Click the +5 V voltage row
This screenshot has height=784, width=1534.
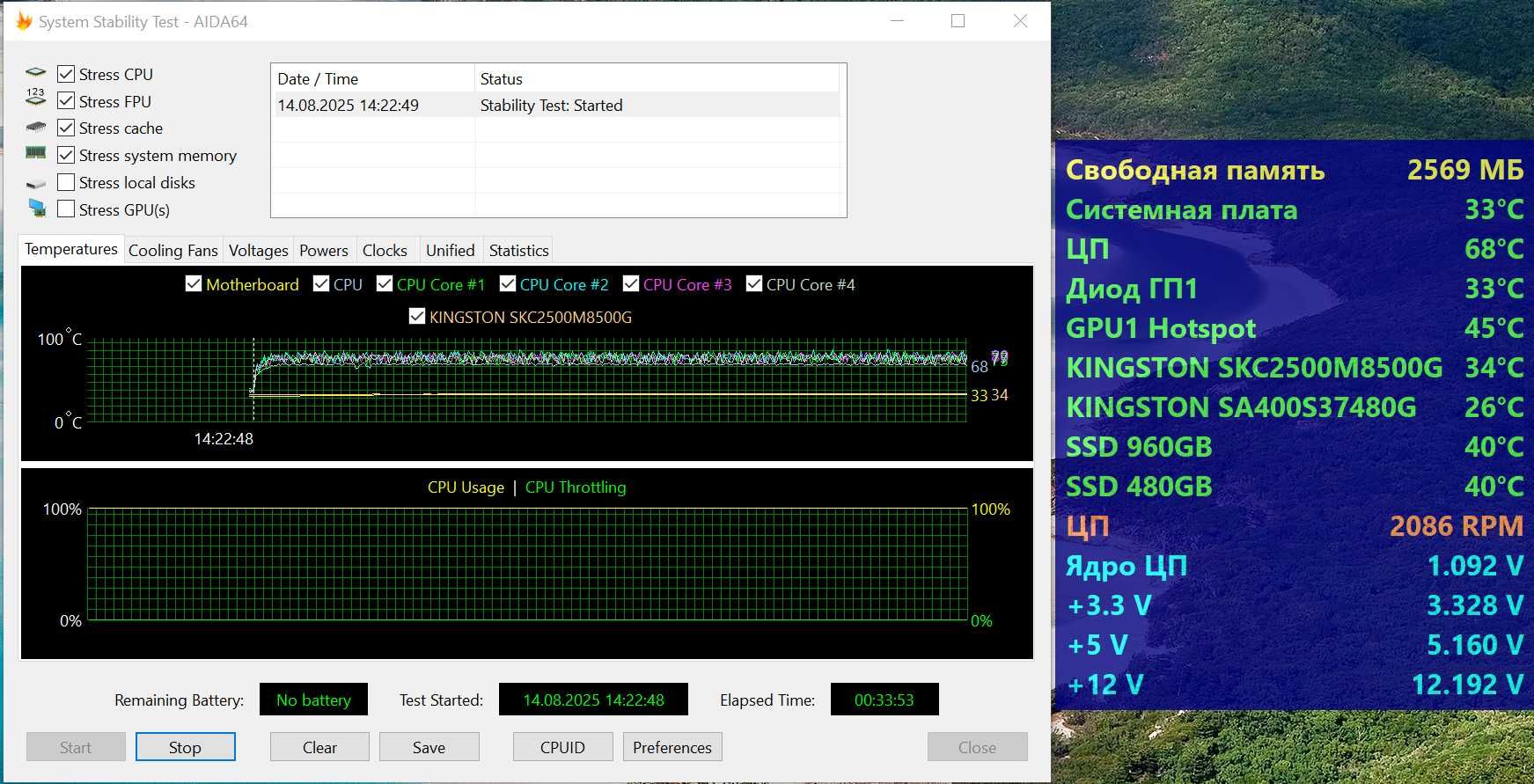(1294, 645)
